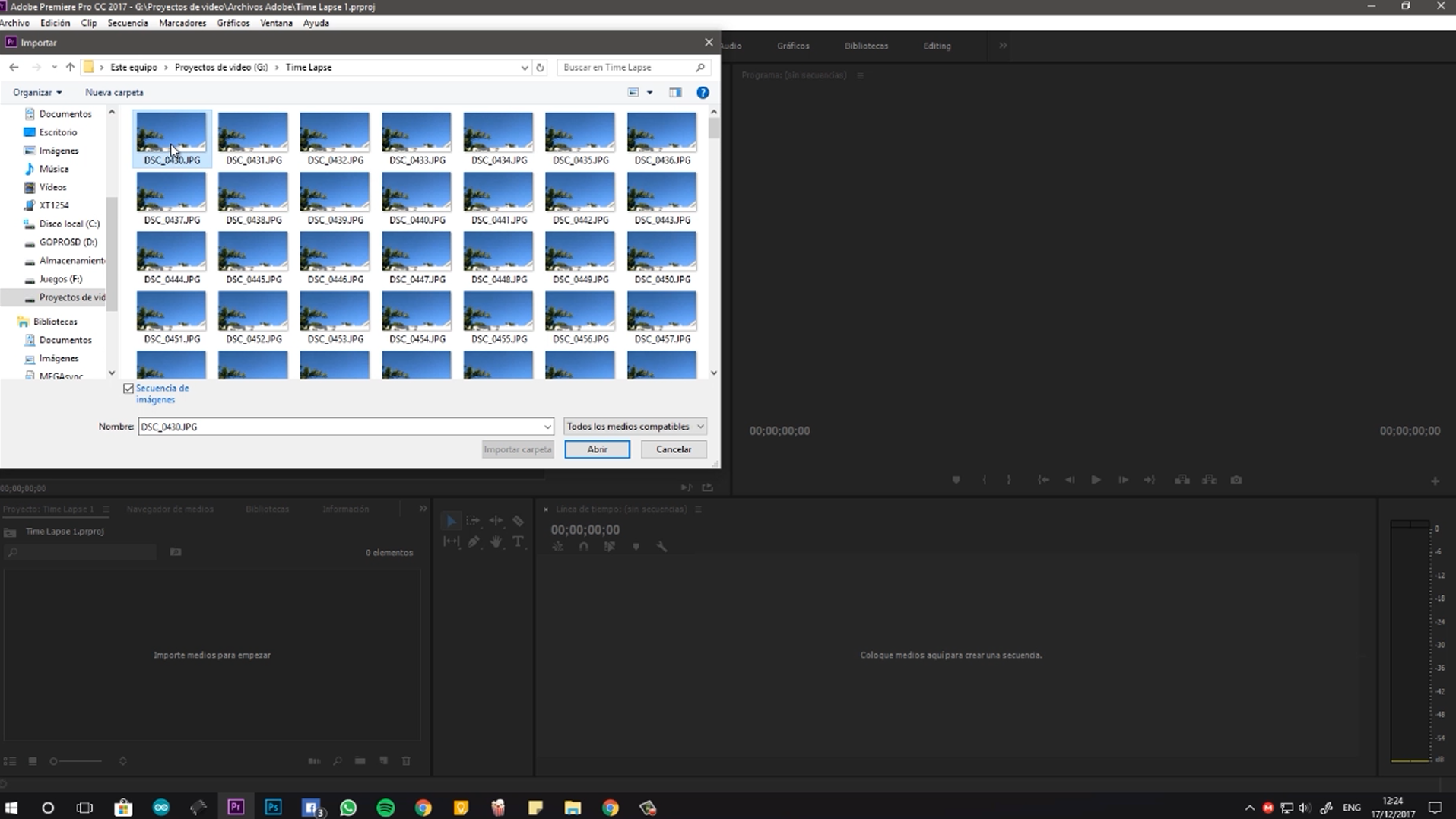Open the view options dropdown arrow
This screenshot has width=1456, height=819.
(649, 93)
